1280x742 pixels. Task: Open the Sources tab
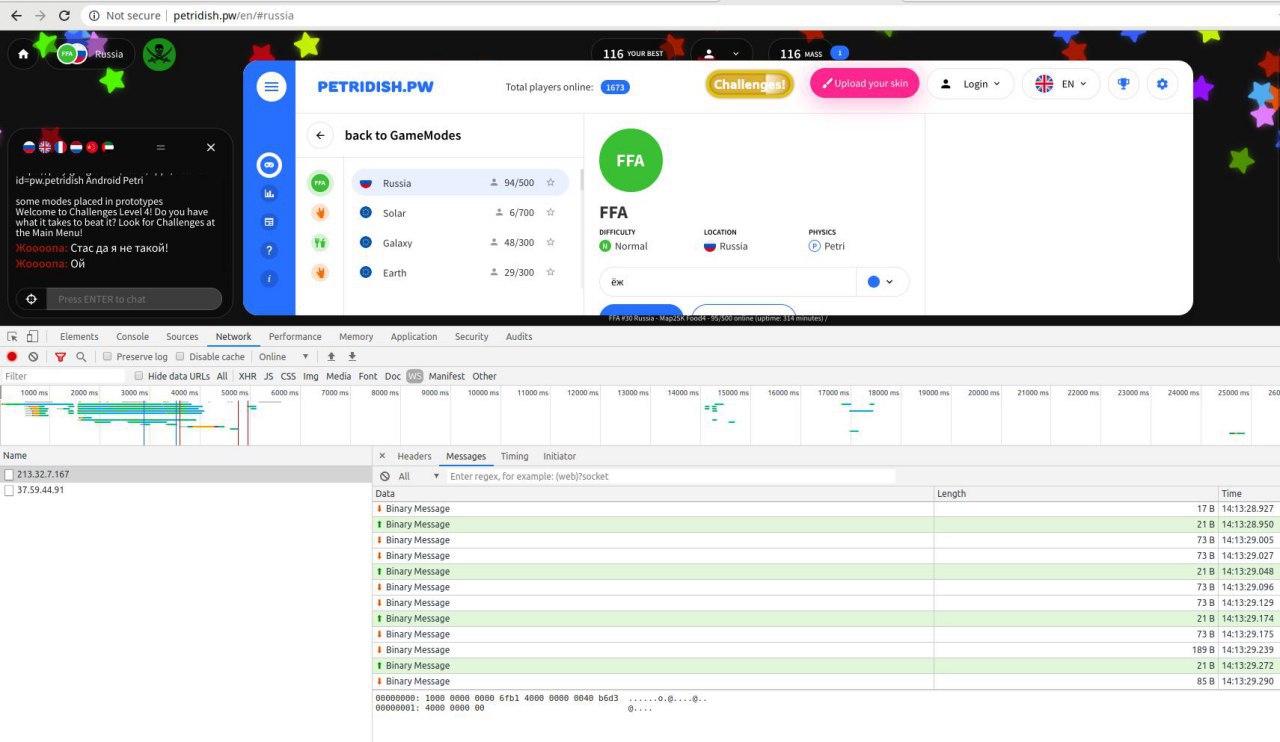[182, 337]
